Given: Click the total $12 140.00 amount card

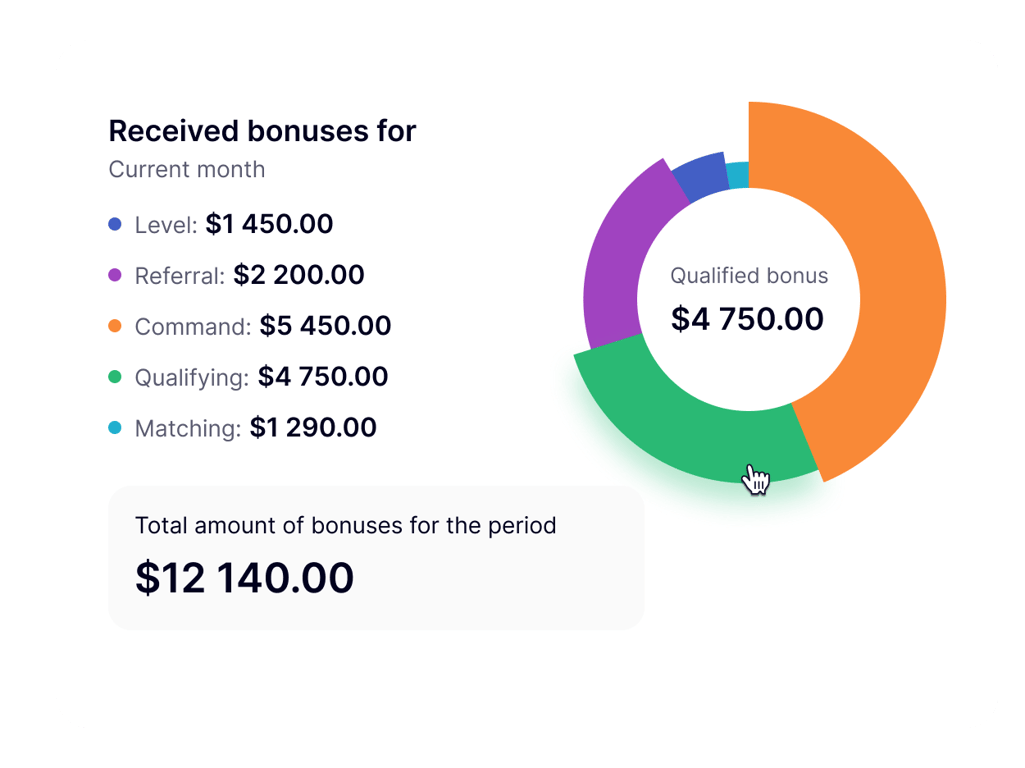Looking at the screenshot, I should pyautogui.click(x=376, y=558).
